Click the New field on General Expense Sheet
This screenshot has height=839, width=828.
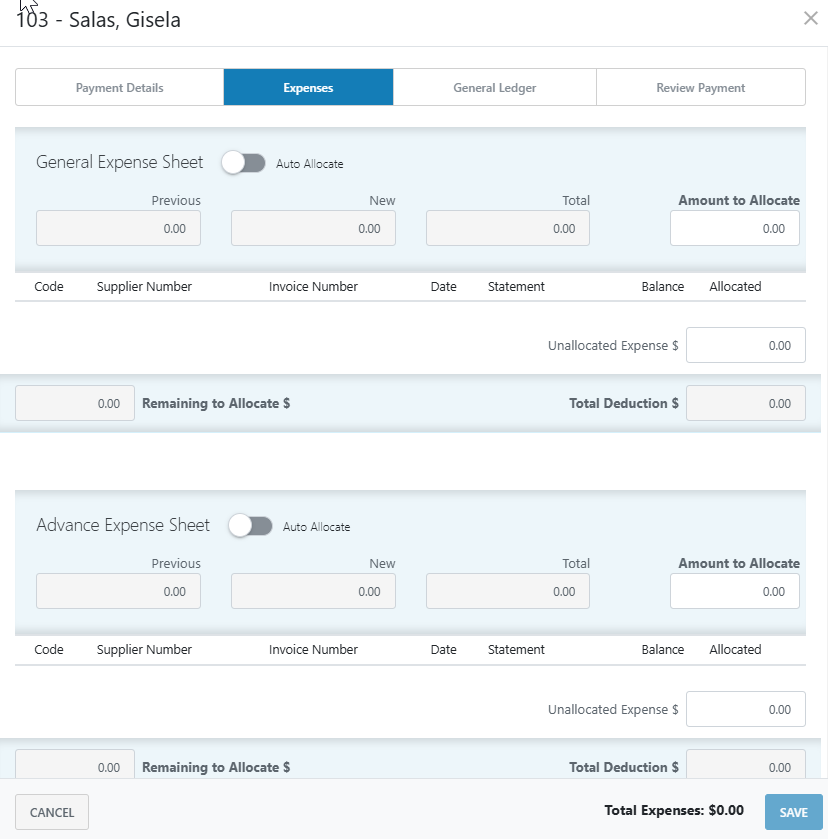tap(313, 228)
